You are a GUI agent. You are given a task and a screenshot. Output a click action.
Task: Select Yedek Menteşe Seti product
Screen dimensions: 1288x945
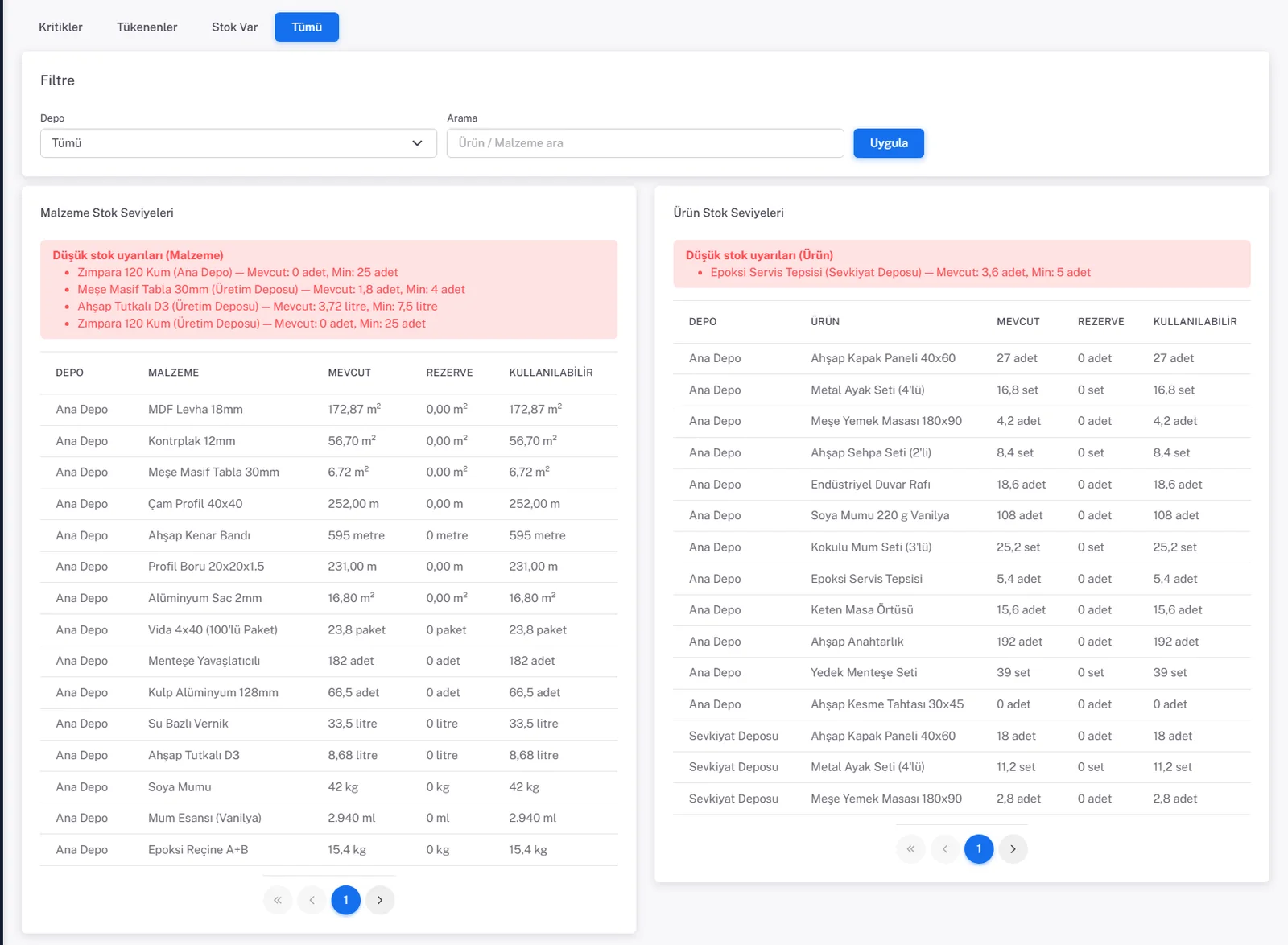[864, 673]
